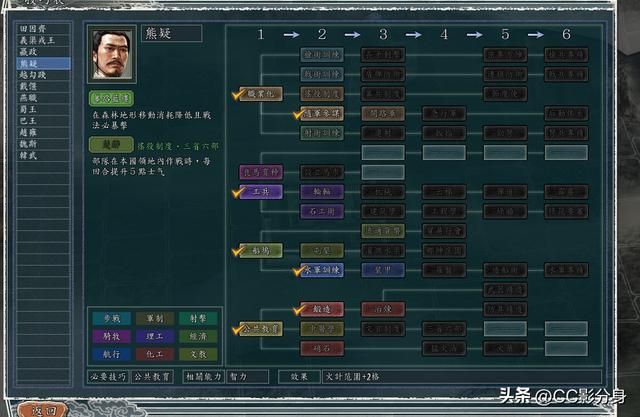
Task: Select the blue node right of 水軍訓練
Action: [383, 270]
